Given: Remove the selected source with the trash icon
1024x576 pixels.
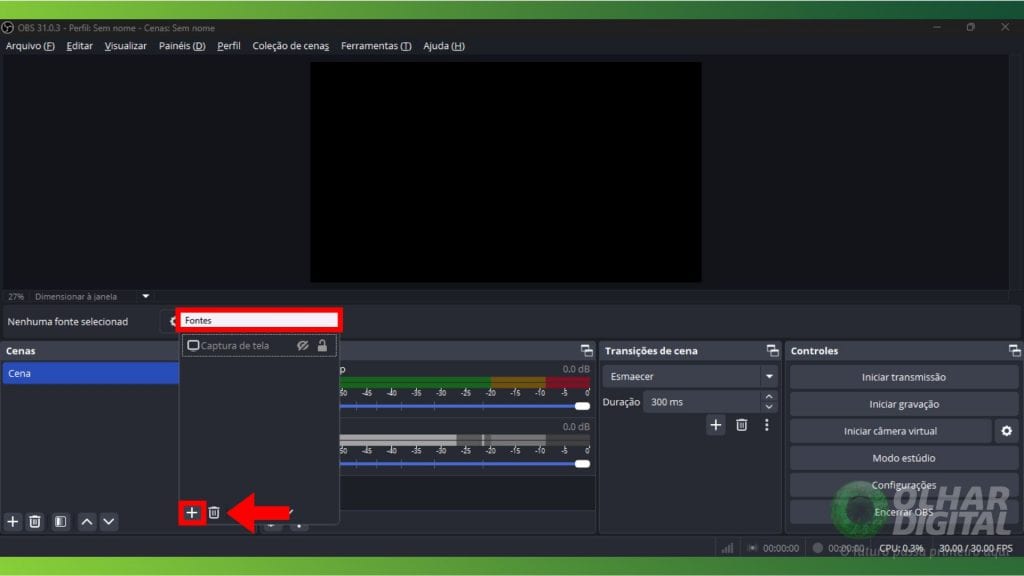Looking at the screenshot, I should click(x=214, y=513).
